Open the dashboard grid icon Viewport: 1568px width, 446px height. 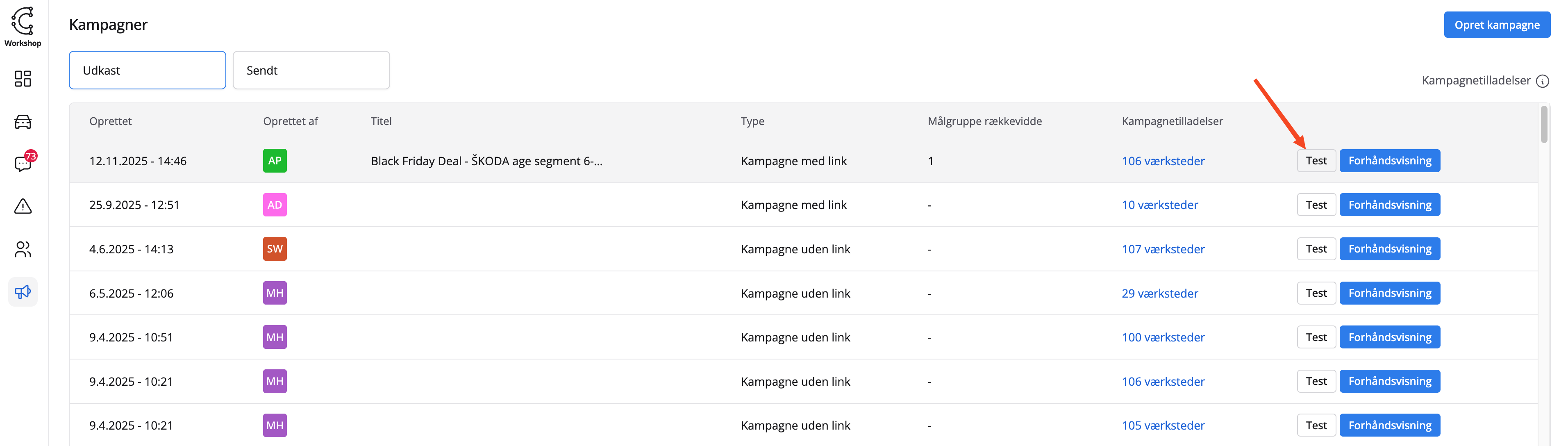pyautogui.click(x=23, y=78)
